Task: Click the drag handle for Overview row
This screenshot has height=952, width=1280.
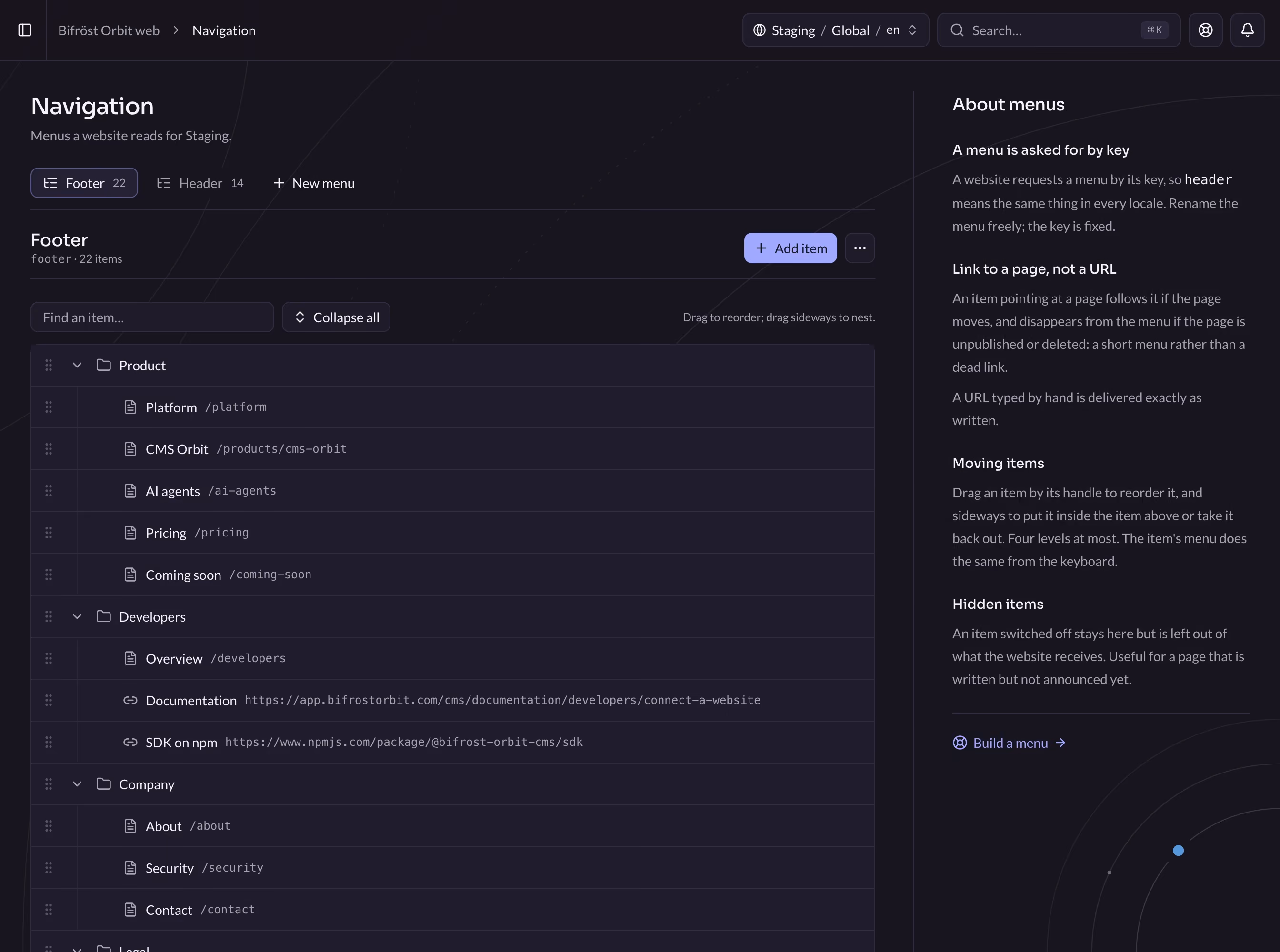Action: tap(49, 658)
